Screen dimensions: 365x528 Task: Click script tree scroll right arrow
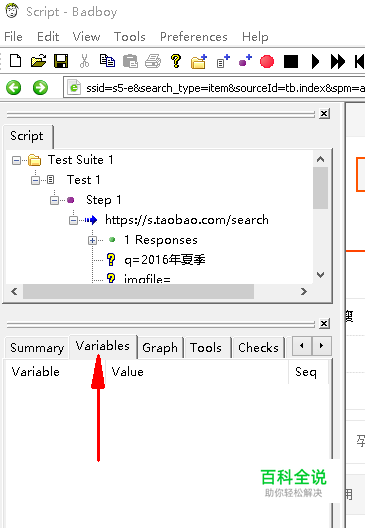pos(304,291)
